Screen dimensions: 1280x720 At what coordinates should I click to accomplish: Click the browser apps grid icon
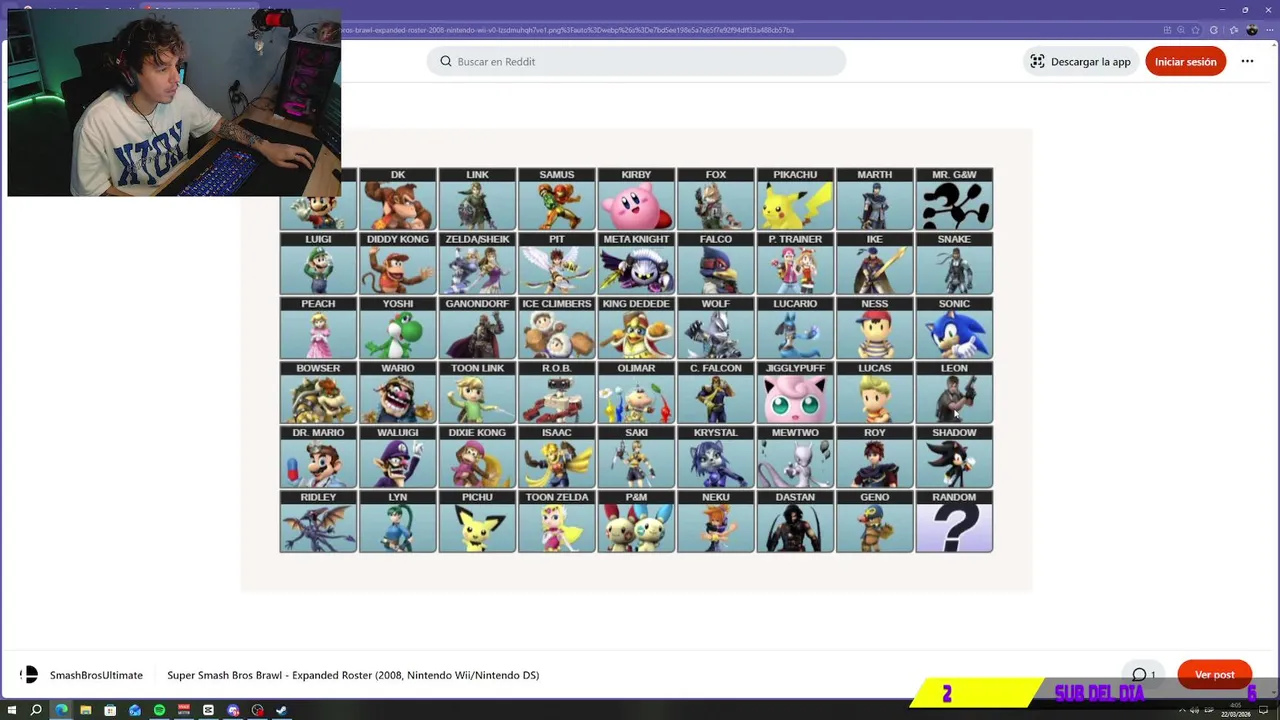[1167, 30]
